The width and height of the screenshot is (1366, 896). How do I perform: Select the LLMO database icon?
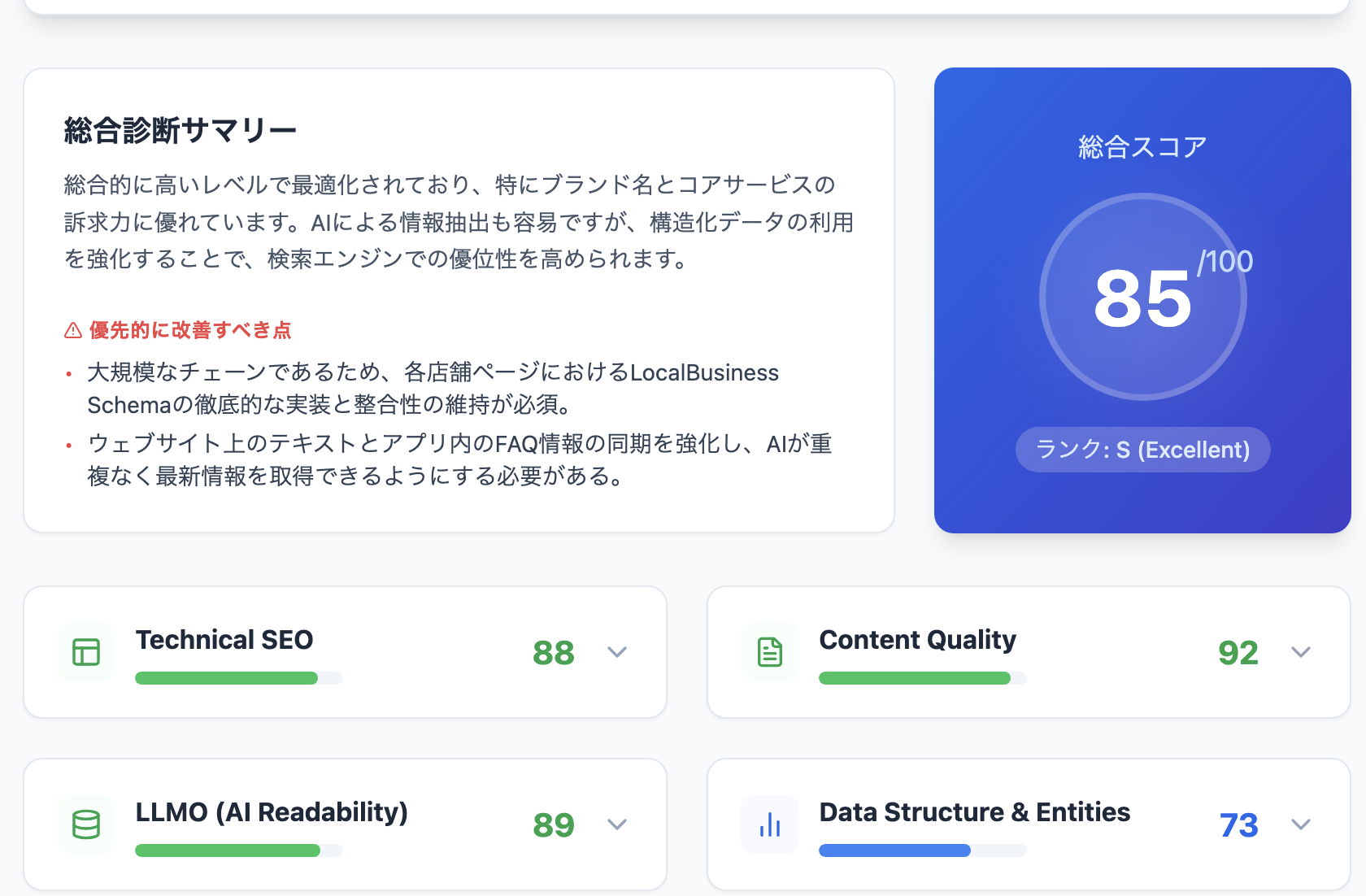pyautogui.click(x=85, y=824)
